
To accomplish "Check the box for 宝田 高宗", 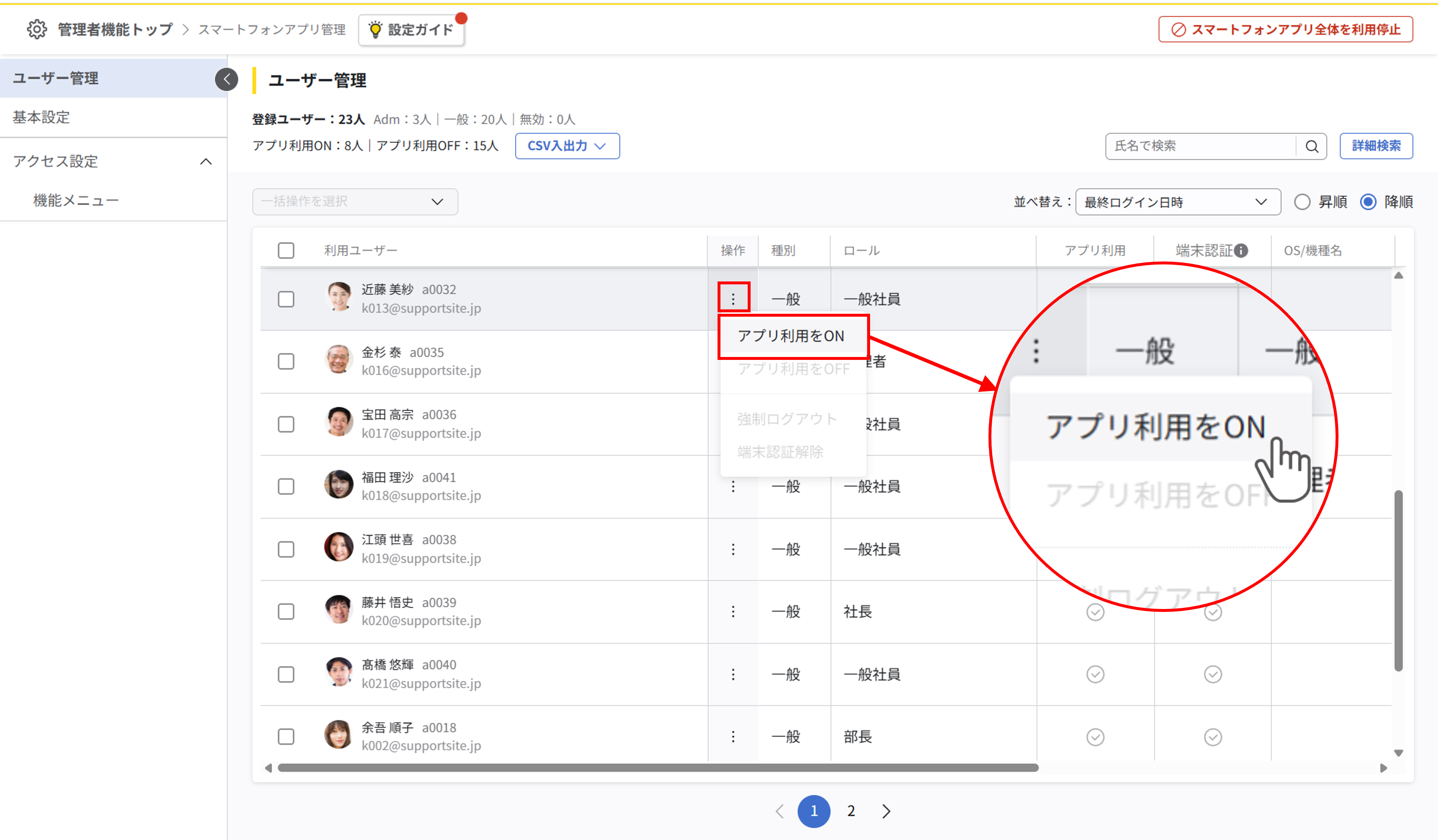I will click(x=286, y=425).
